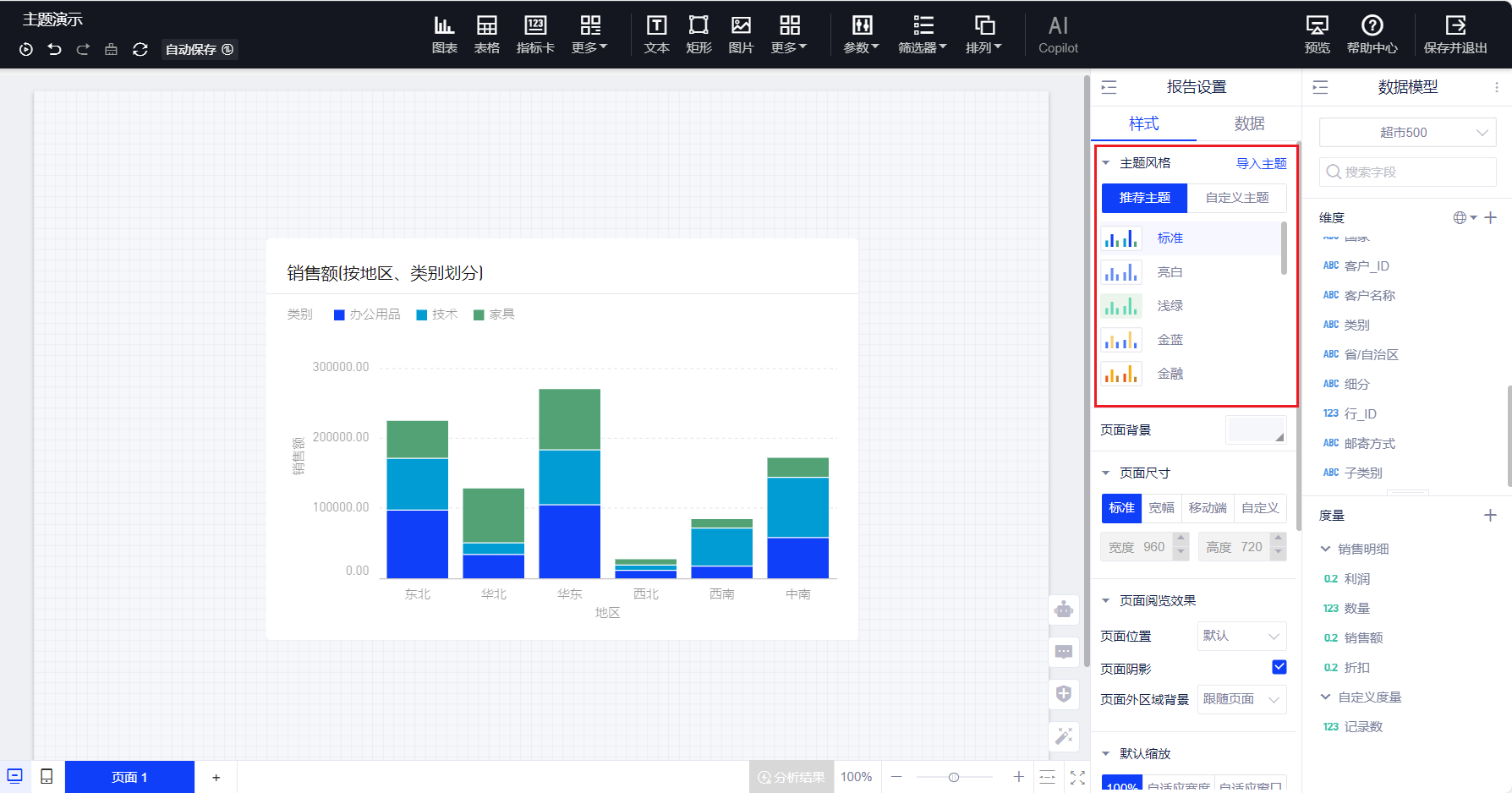1512x793 pixels.
Task: Click the 导入主题 link
Action: (x=1261, y=163)
